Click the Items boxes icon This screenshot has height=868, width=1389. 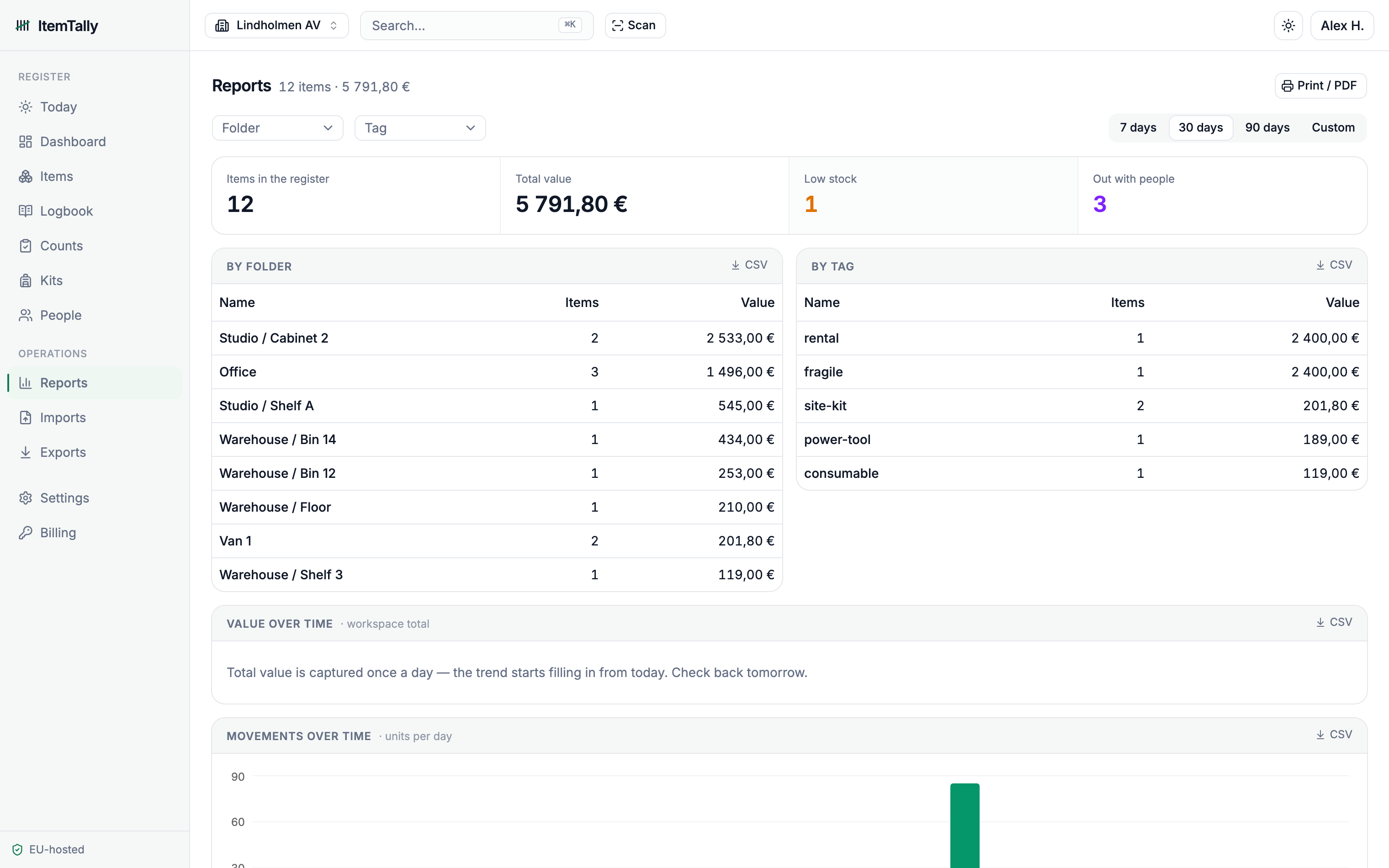[25, 176]
